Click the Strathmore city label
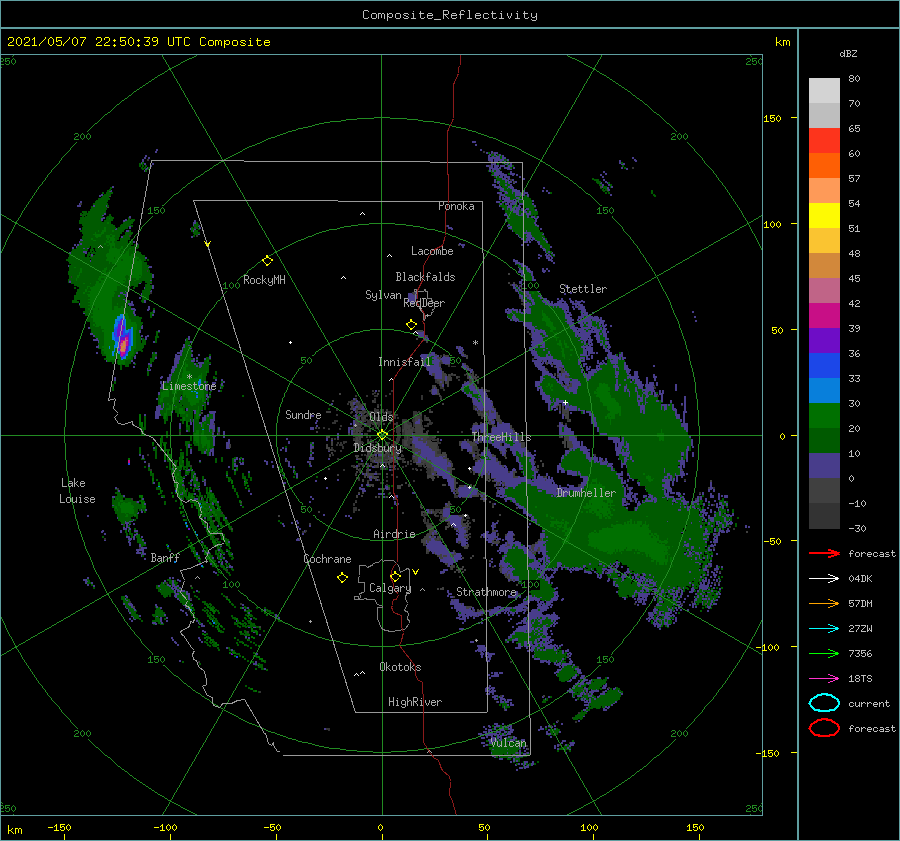Screen dimensions: 900x841 click(x=487, y=592)
